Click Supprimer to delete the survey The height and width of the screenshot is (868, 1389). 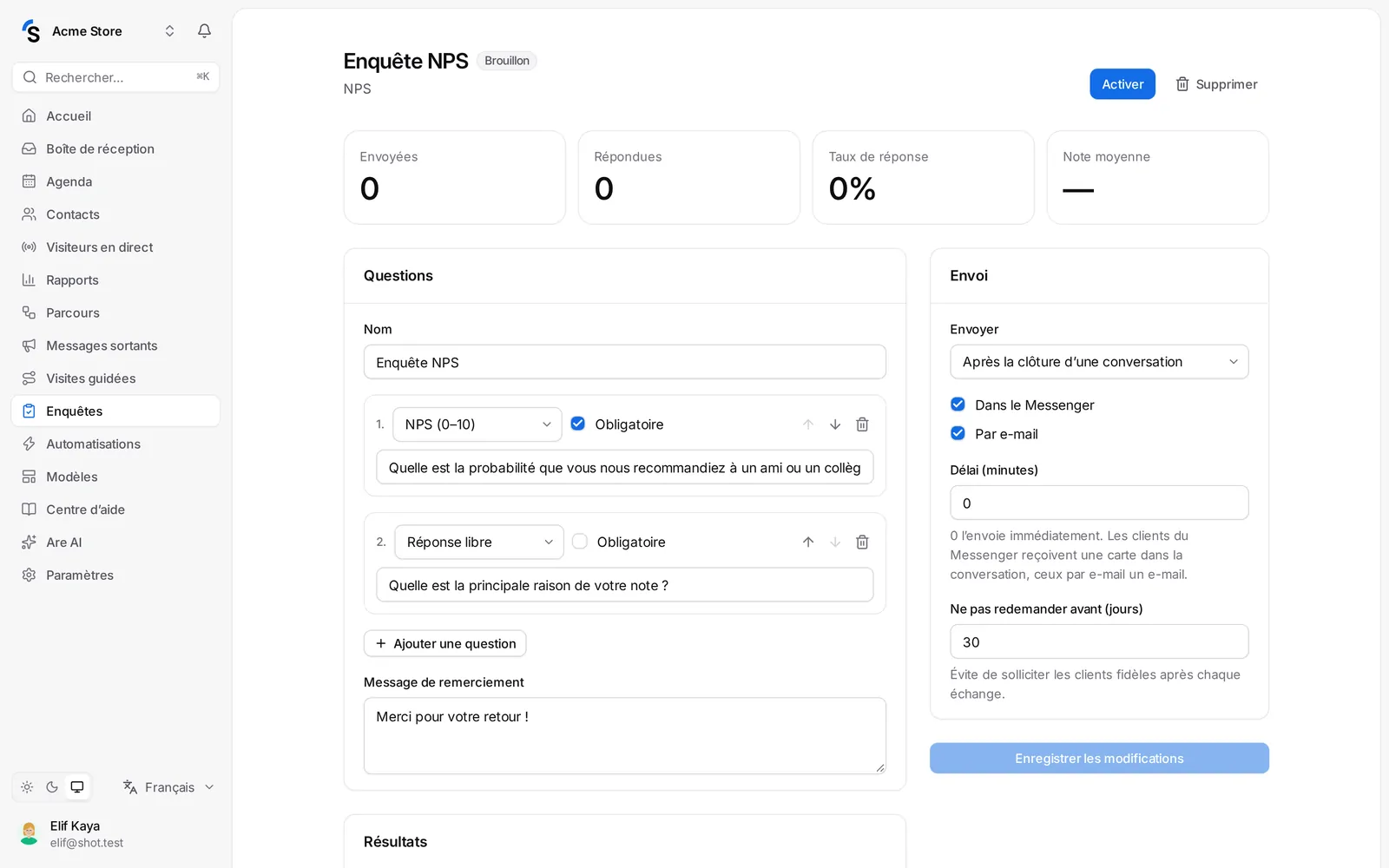1216,84
